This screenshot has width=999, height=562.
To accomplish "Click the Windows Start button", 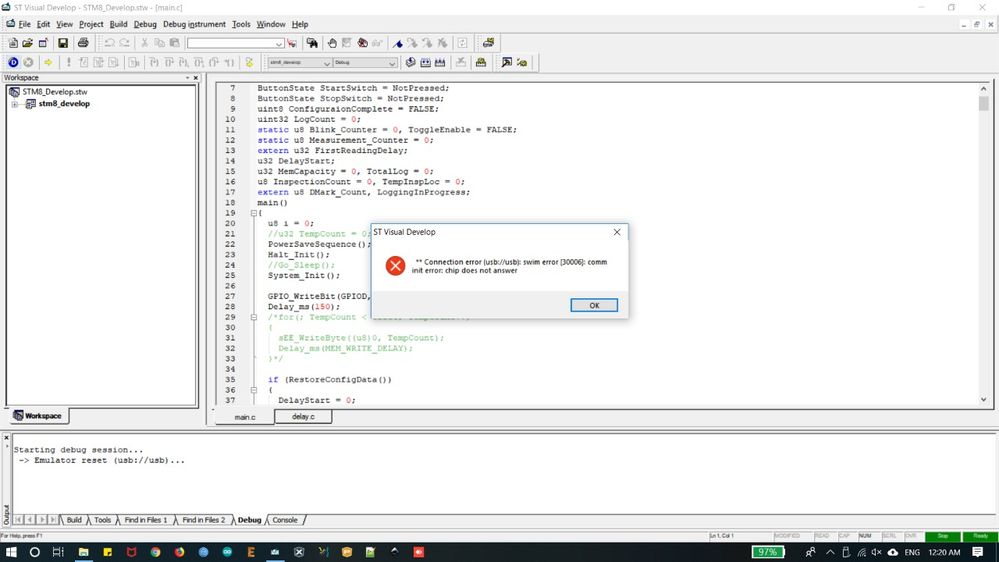I will tap(11, 552).
